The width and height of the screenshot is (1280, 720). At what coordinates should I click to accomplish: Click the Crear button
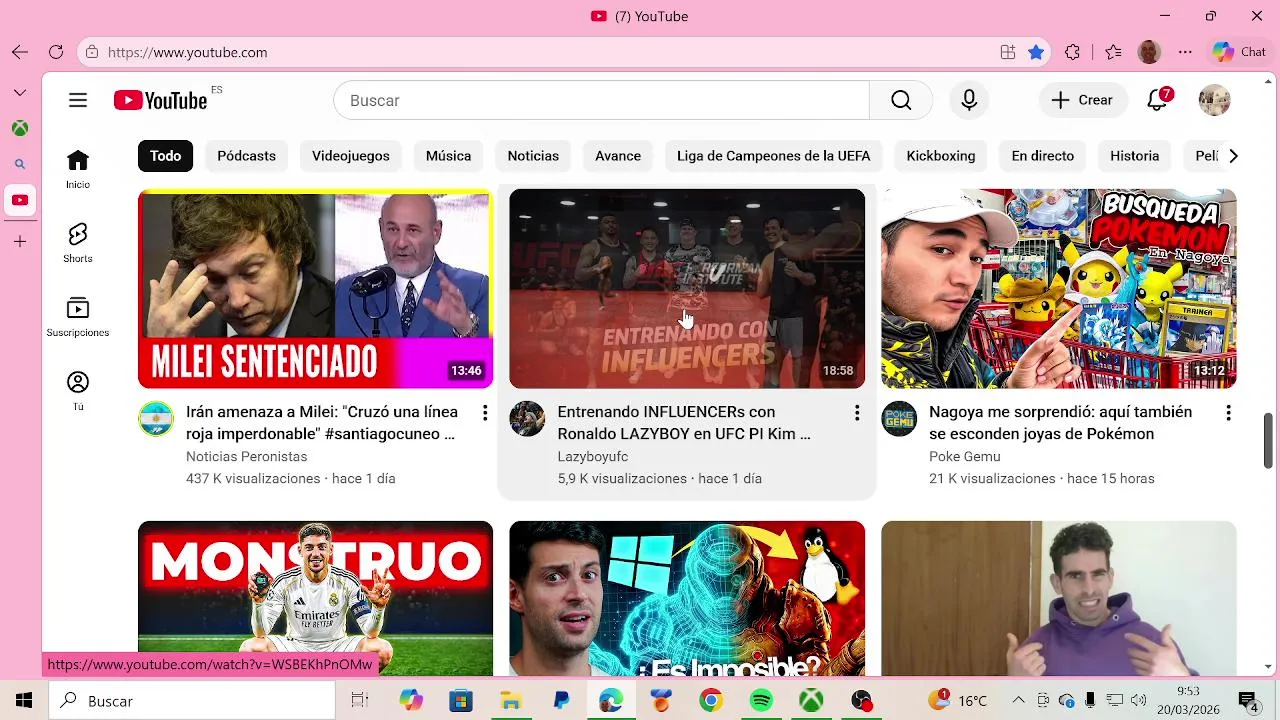point(1083,100)
